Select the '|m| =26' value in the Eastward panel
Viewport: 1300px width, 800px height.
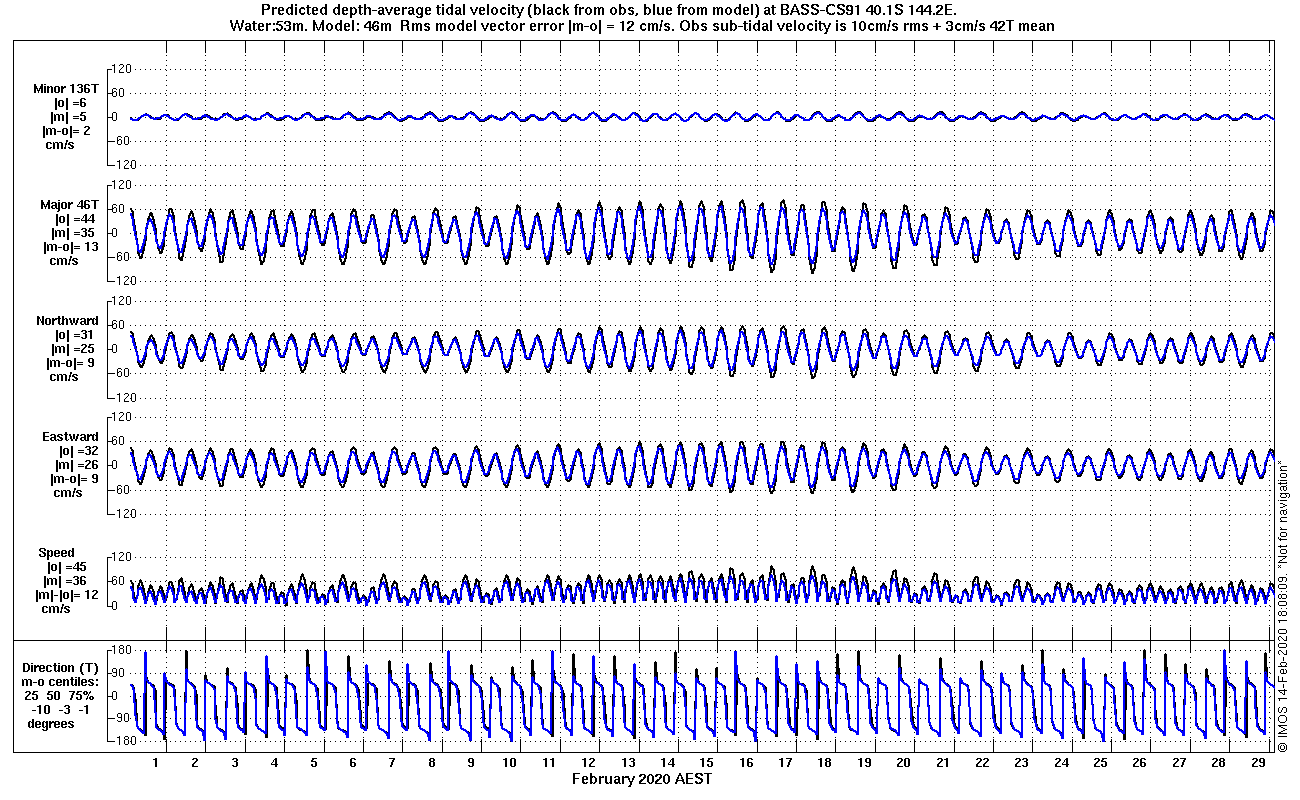(x=75, y=465)
